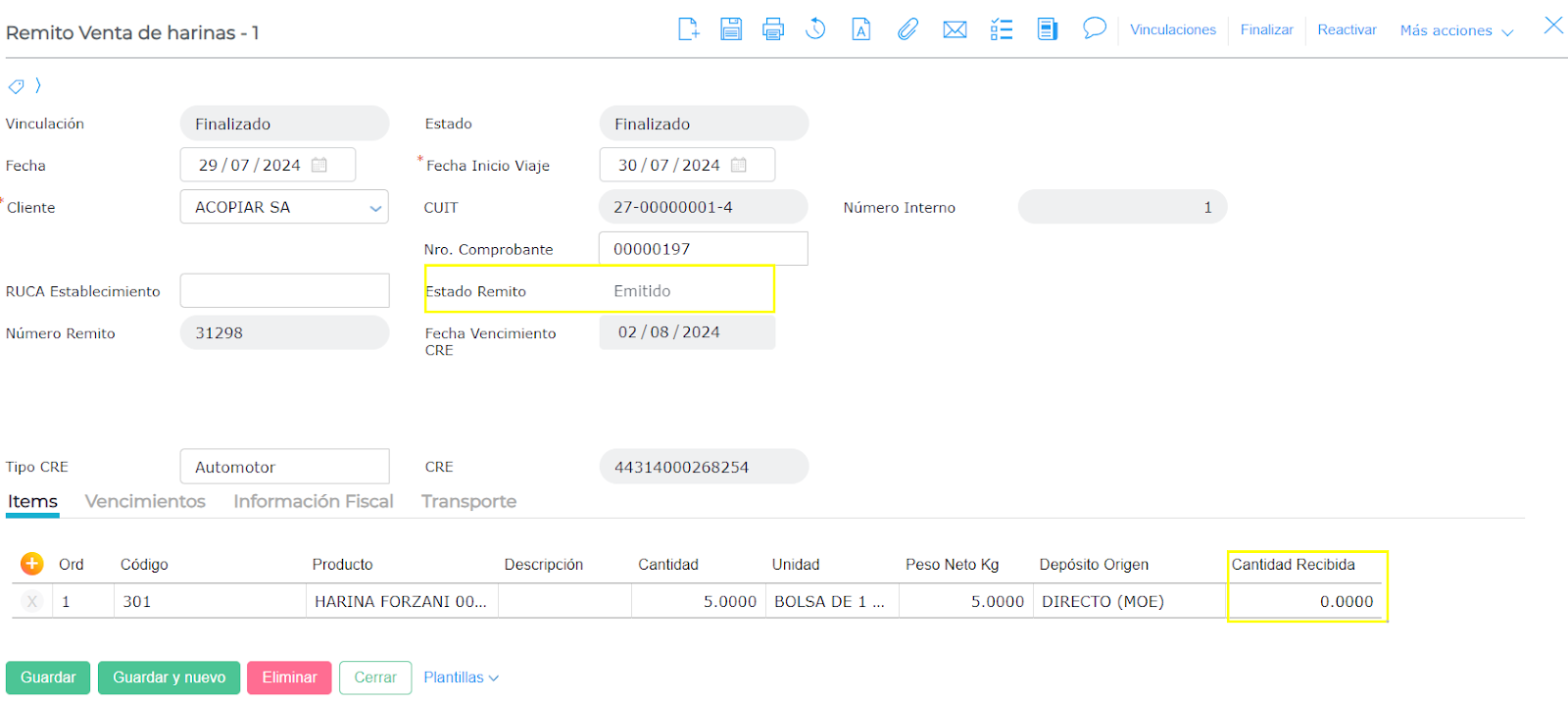Expand the Plantillas dropdown
Viewport: 1568px width, 704px height.
[462, 678]
